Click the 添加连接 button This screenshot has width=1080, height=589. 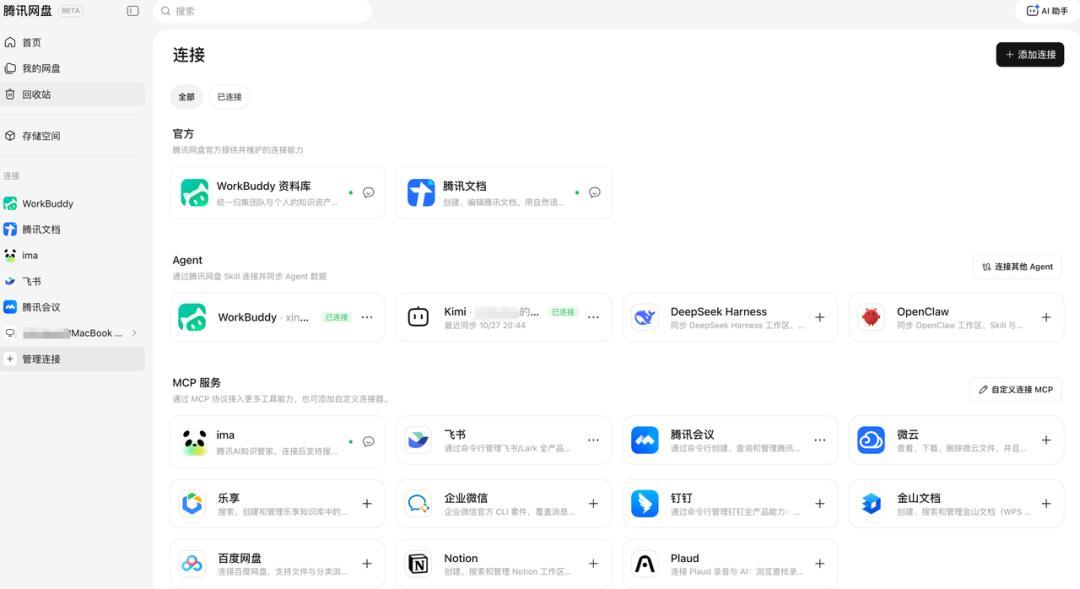coord(1030,54)
